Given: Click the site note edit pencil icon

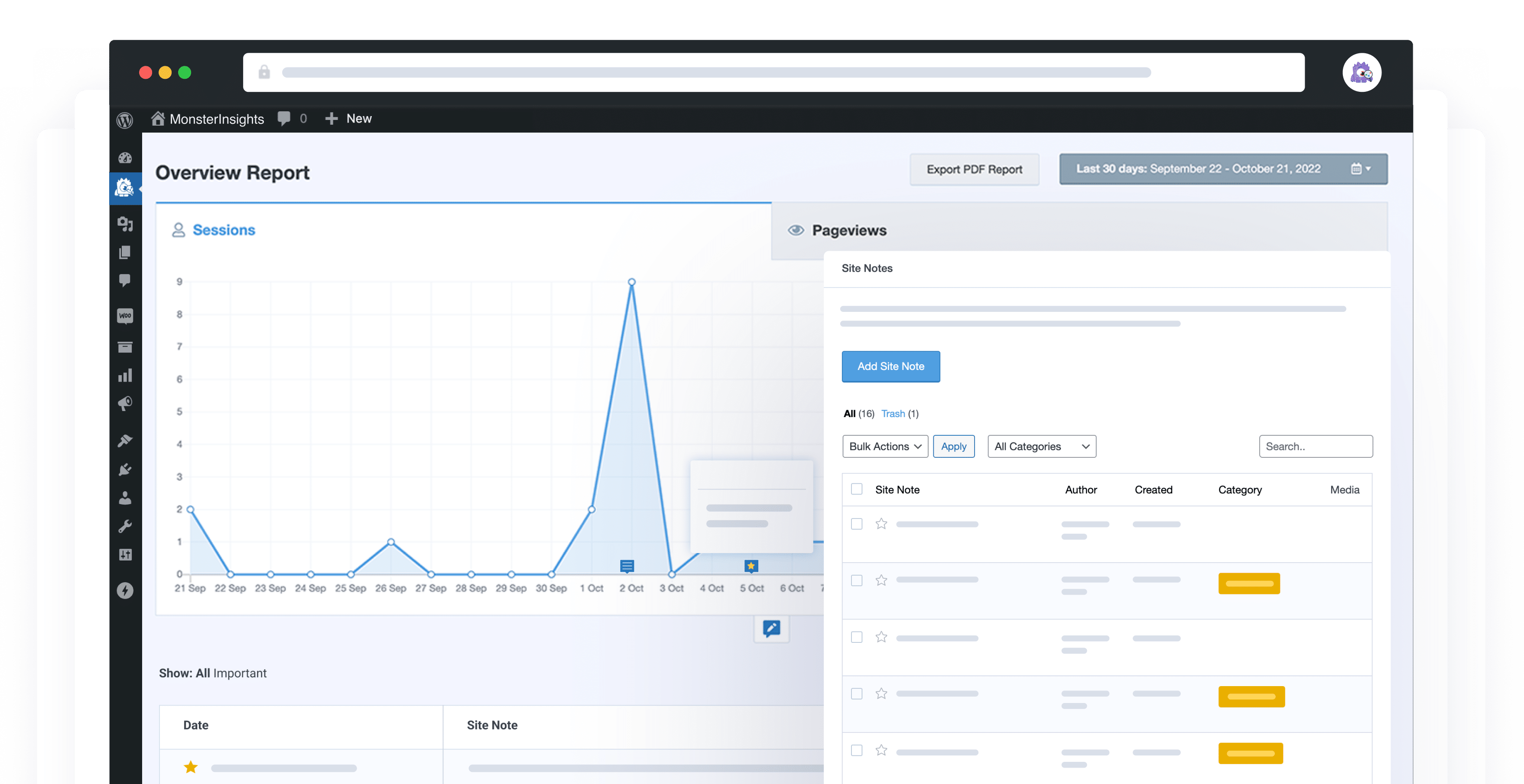Looking at the screenshot, I should click(771, 628).
